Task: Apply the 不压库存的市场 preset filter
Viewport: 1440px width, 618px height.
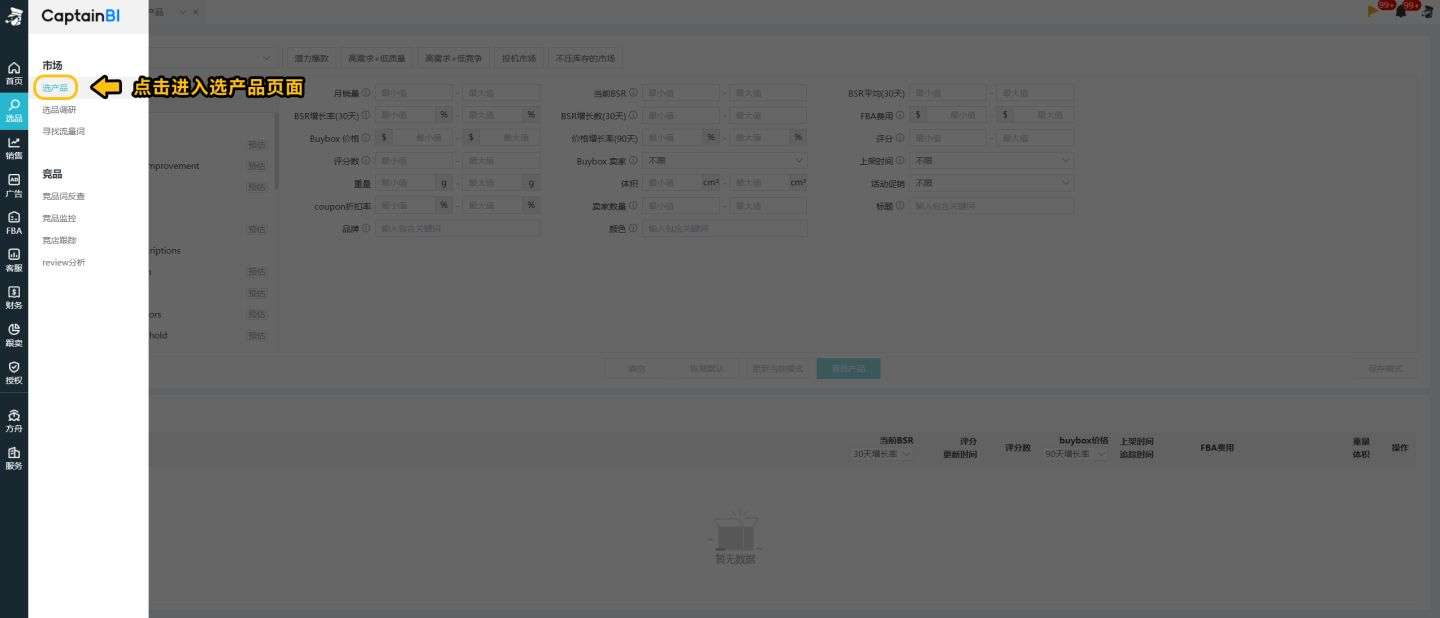Action: click(x=585, y=58)
